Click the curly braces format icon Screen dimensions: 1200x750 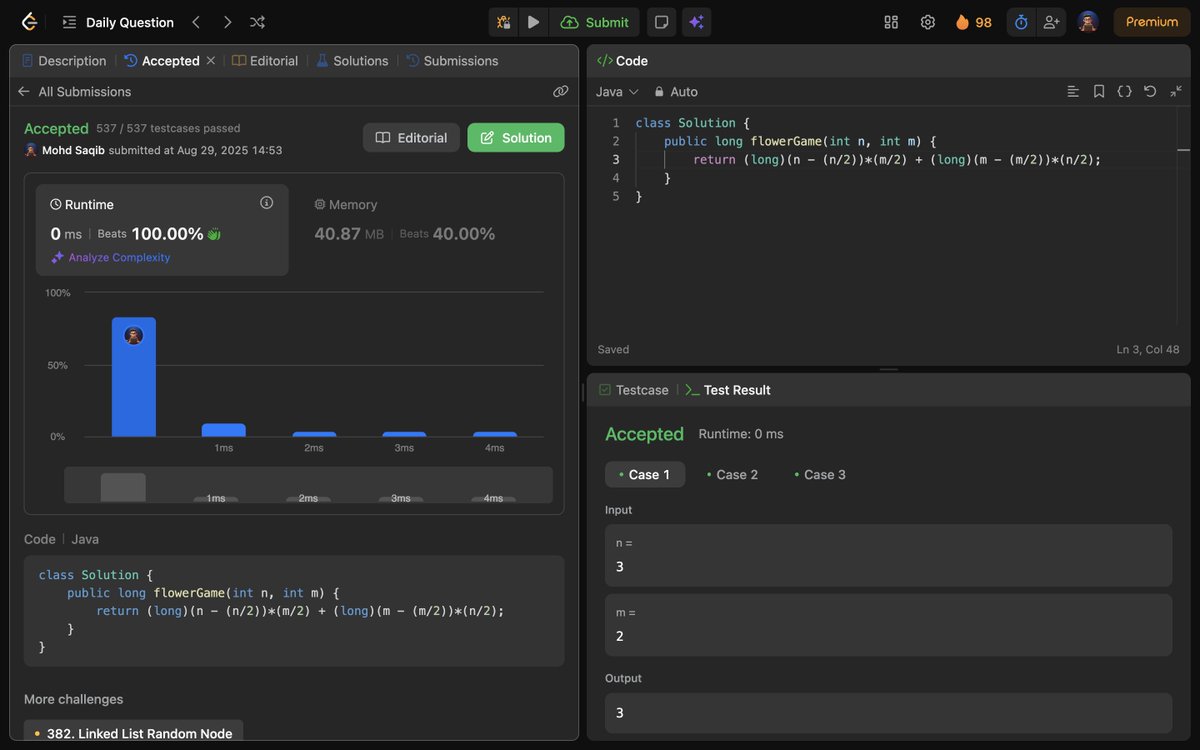click(1124, 92)
